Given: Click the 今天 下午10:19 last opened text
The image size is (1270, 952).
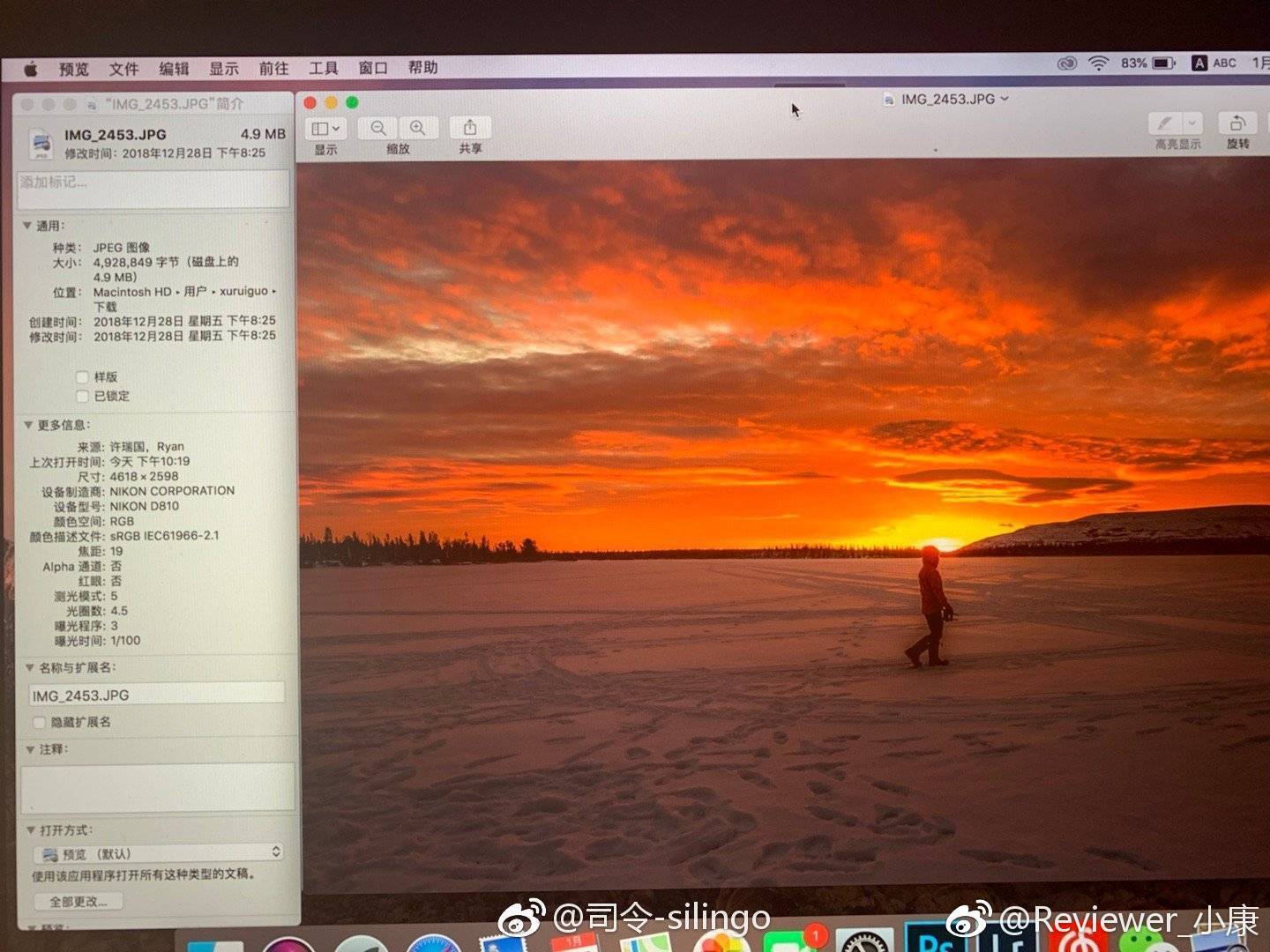Looking at the screenshot, I should (150, 462).
